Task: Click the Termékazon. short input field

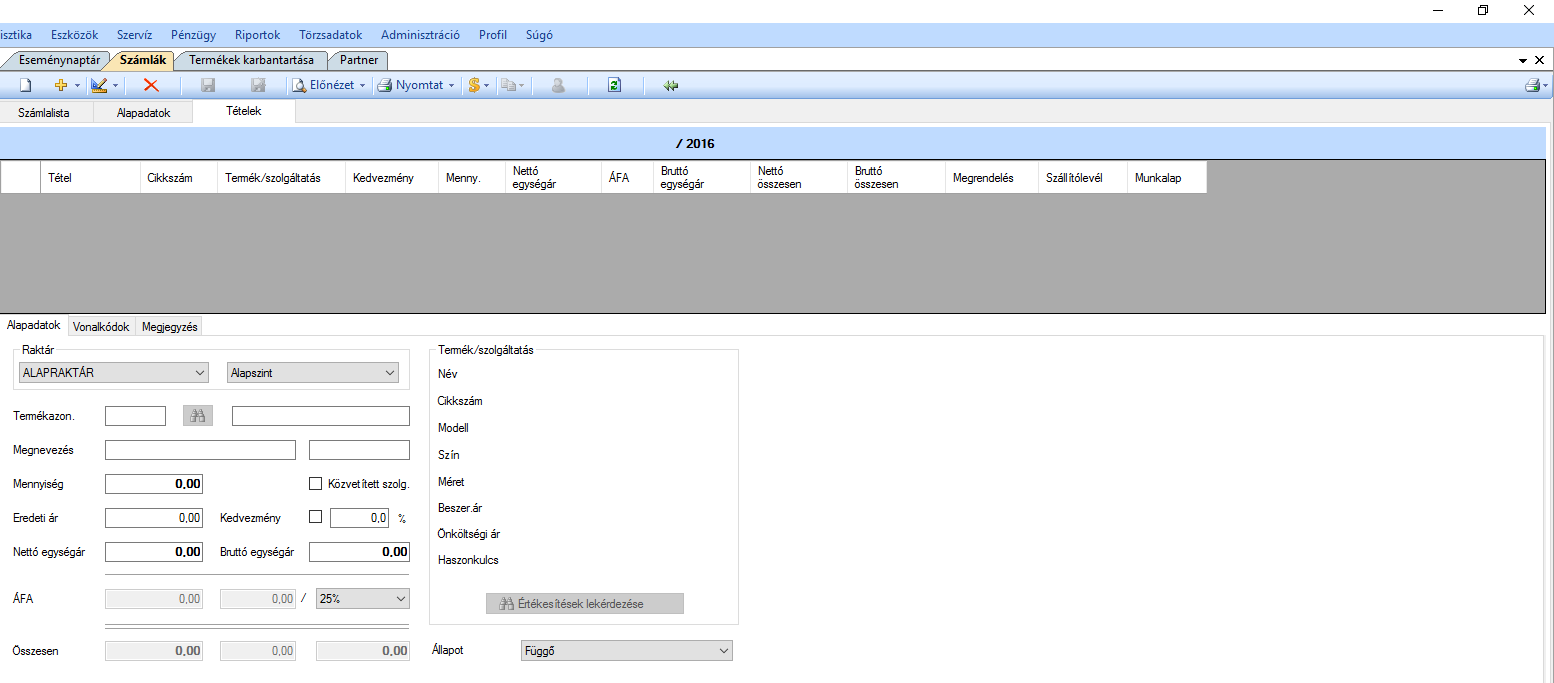Action: coord(135,416)
